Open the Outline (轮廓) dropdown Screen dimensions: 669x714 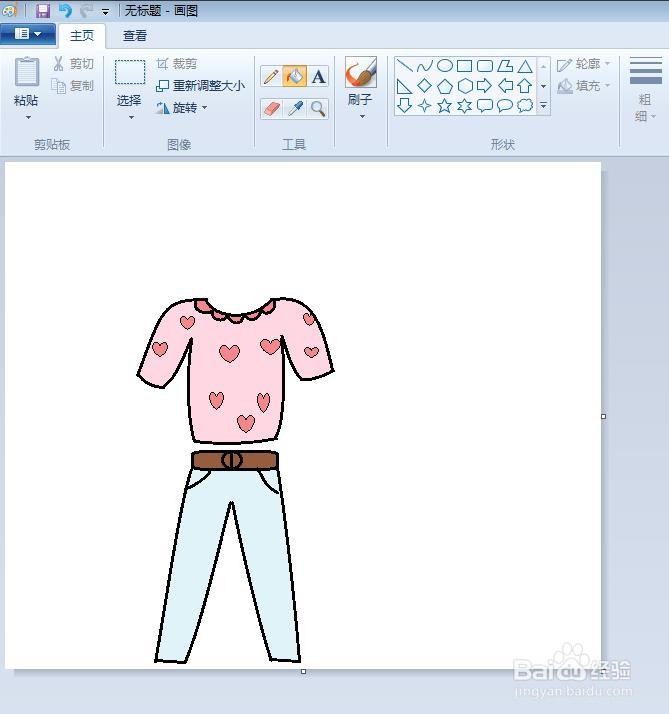pyautogui.click(x=583, y=64)
